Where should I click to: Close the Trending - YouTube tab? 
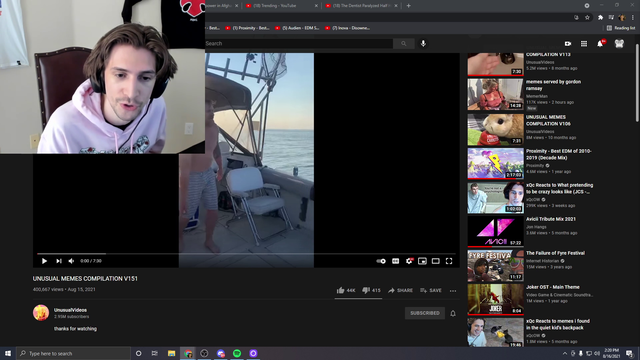(316, 6)
